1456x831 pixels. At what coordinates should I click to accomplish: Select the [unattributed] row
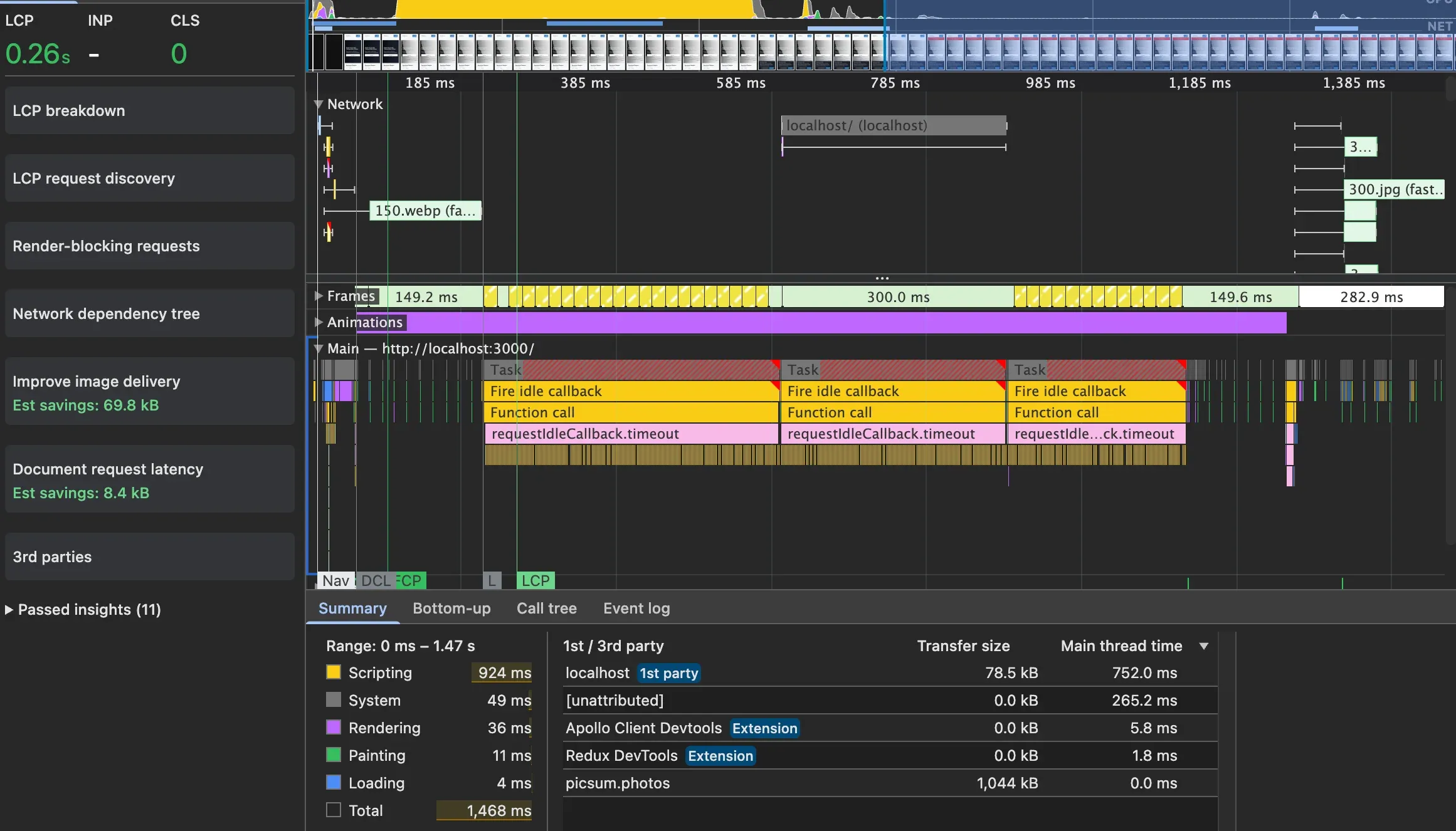890,701
